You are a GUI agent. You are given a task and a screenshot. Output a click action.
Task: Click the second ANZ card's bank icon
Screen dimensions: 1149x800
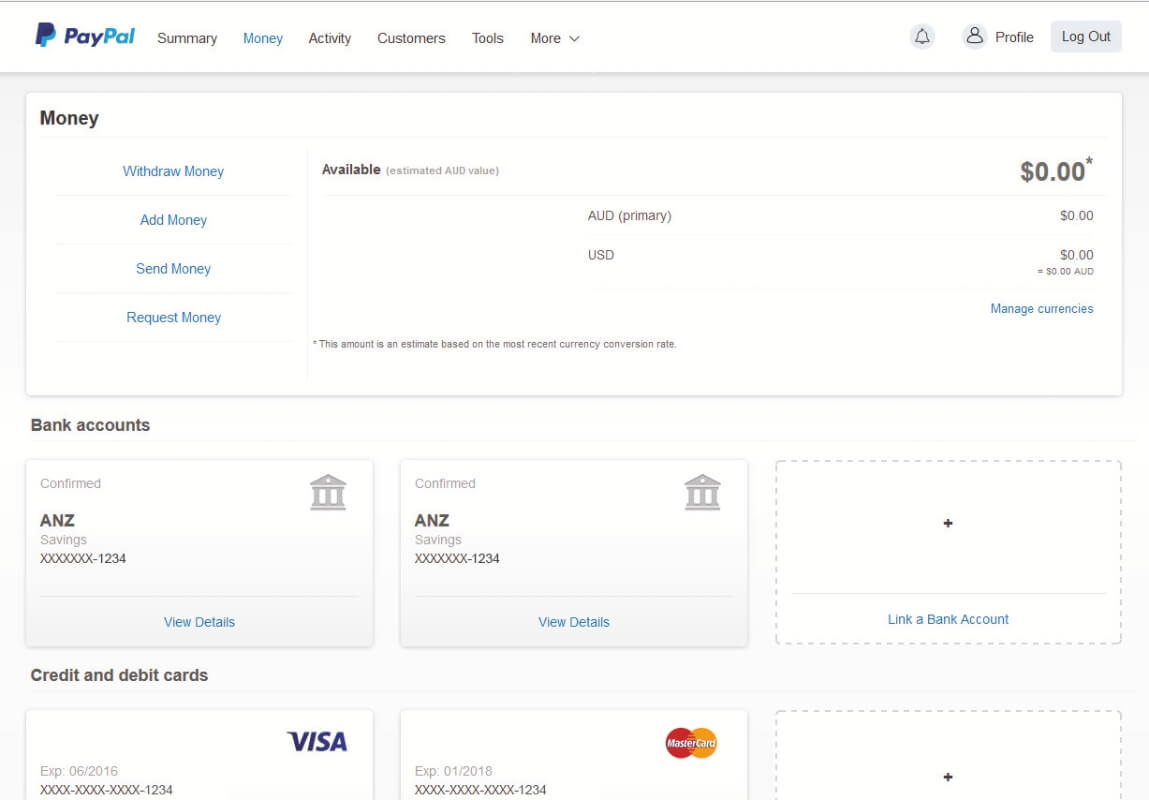click(x=702, y=492)
